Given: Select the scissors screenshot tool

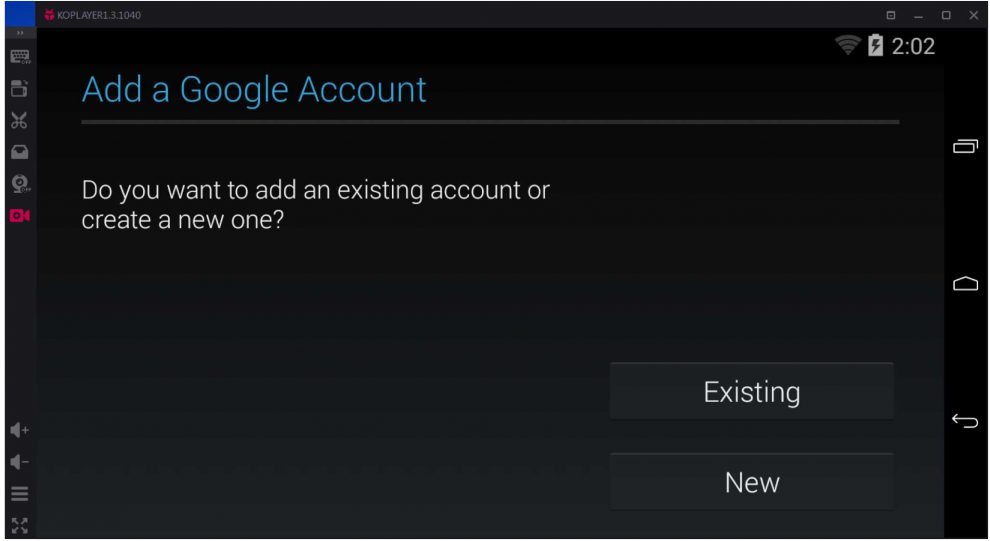Looking at the screenshot, I should pyautogui.click(x=19, y=121).
